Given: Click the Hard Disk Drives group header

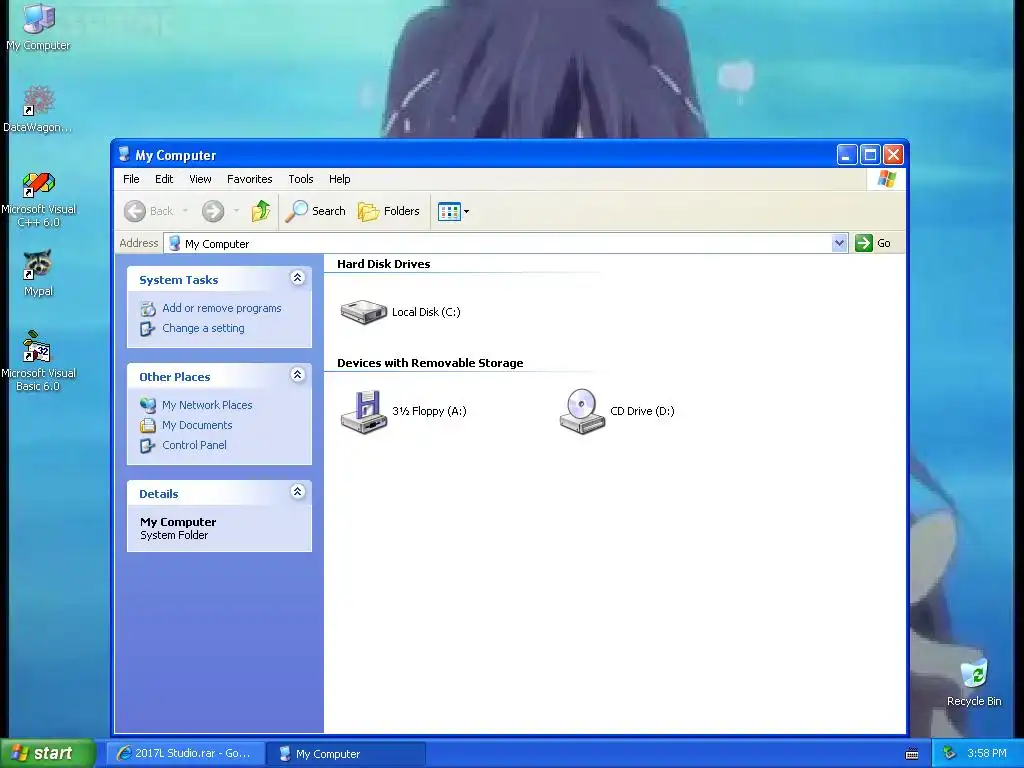Looking at the screenshot, I should [x=383, y=264].
